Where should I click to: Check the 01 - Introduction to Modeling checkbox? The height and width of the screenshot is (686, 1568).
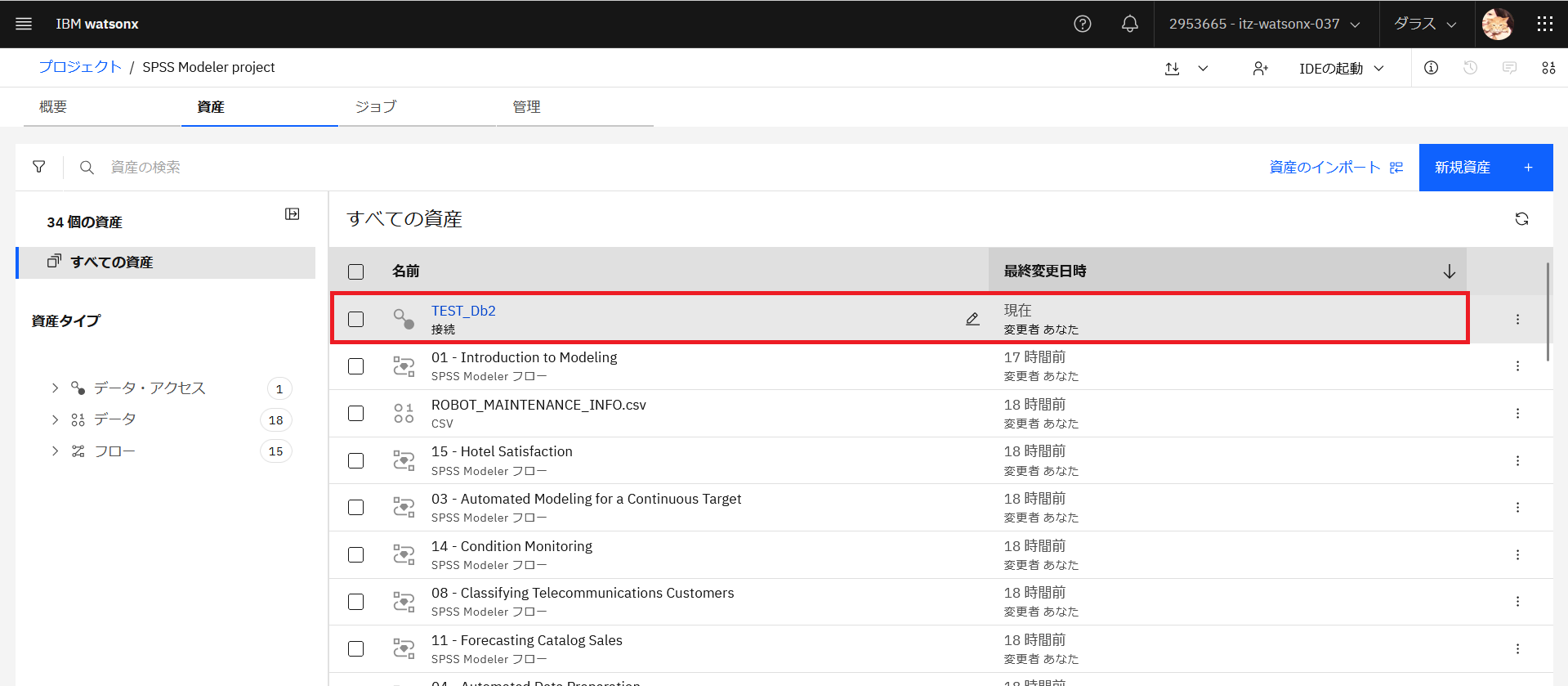356,366
